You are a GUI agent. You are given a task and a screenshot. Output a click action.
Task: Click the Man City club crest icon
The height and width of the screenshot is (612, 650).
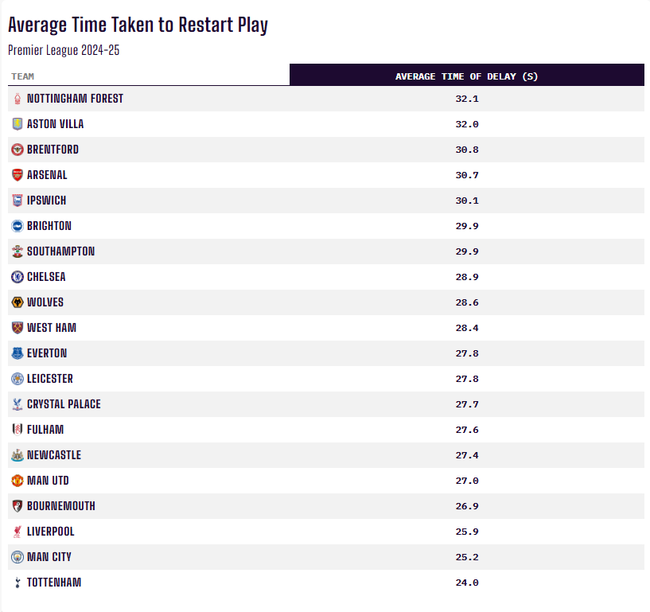tap(17, 557)
